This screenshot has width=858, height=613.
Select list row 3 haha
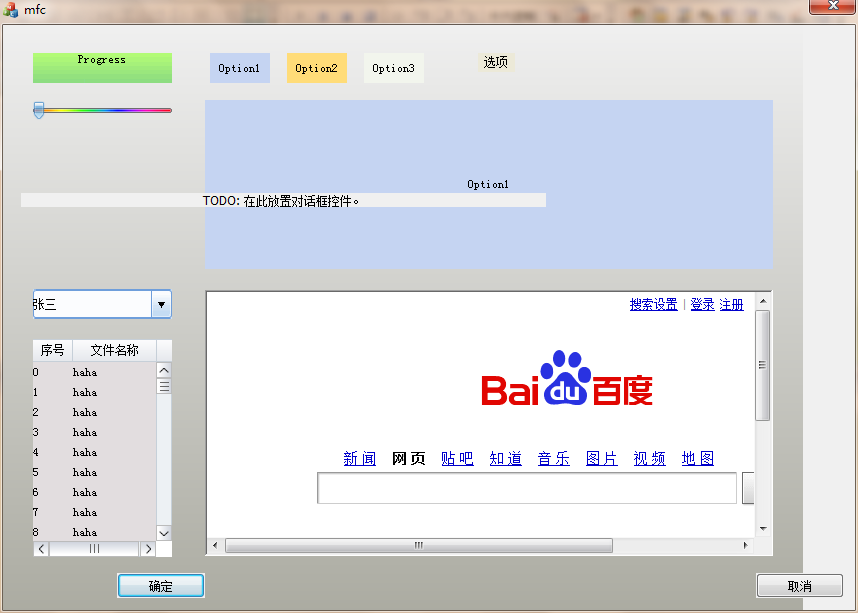pyautogui.click(x=95, y=432)
